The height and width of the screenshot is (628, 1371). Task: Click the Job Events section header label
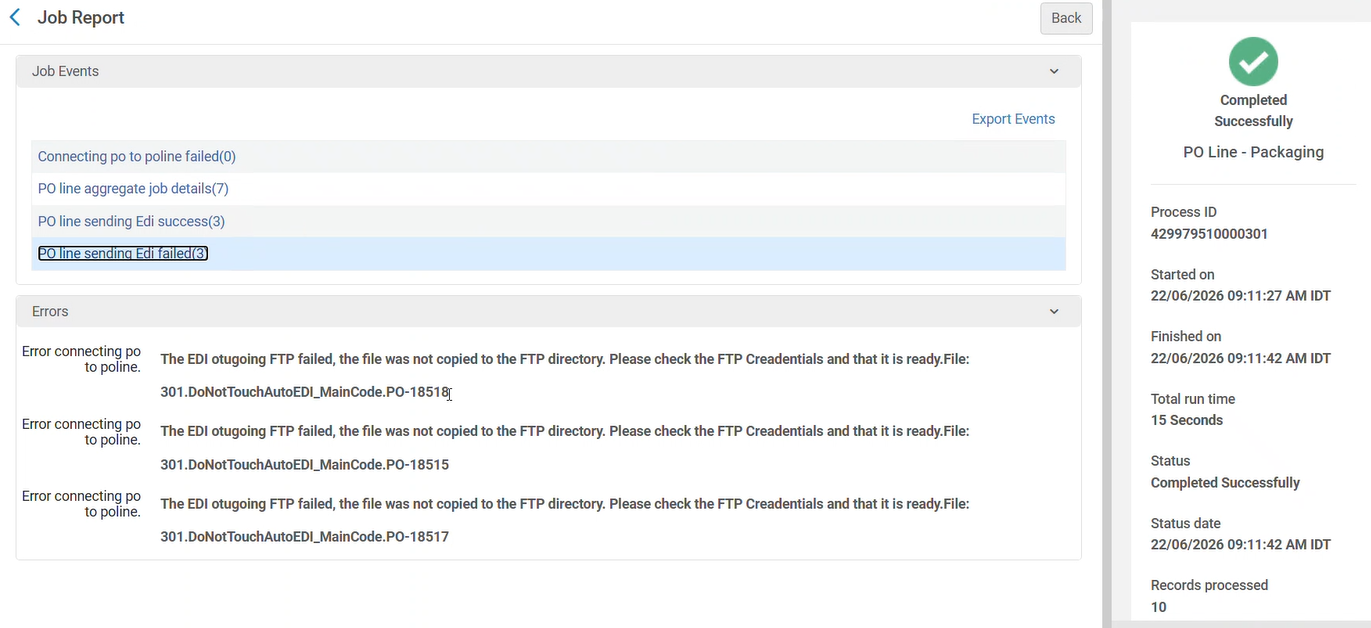[65, 71]
